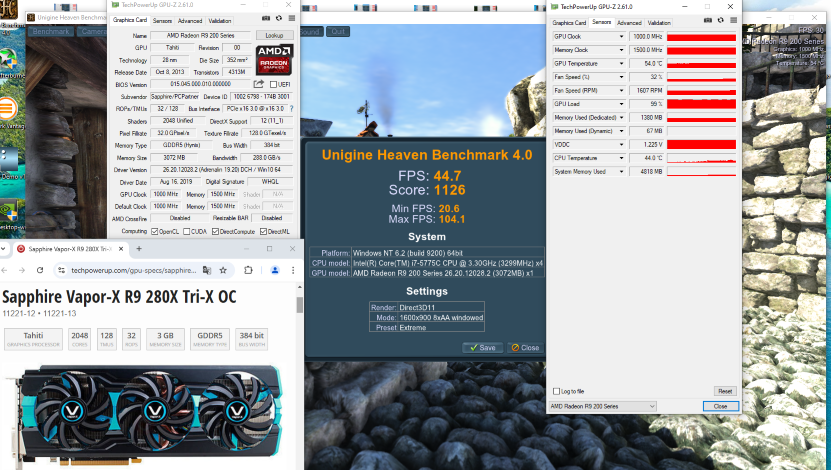Toggle the CUDA checkbox
The height and width of the screenshot is (470, 831).
(x=186, y=232)
